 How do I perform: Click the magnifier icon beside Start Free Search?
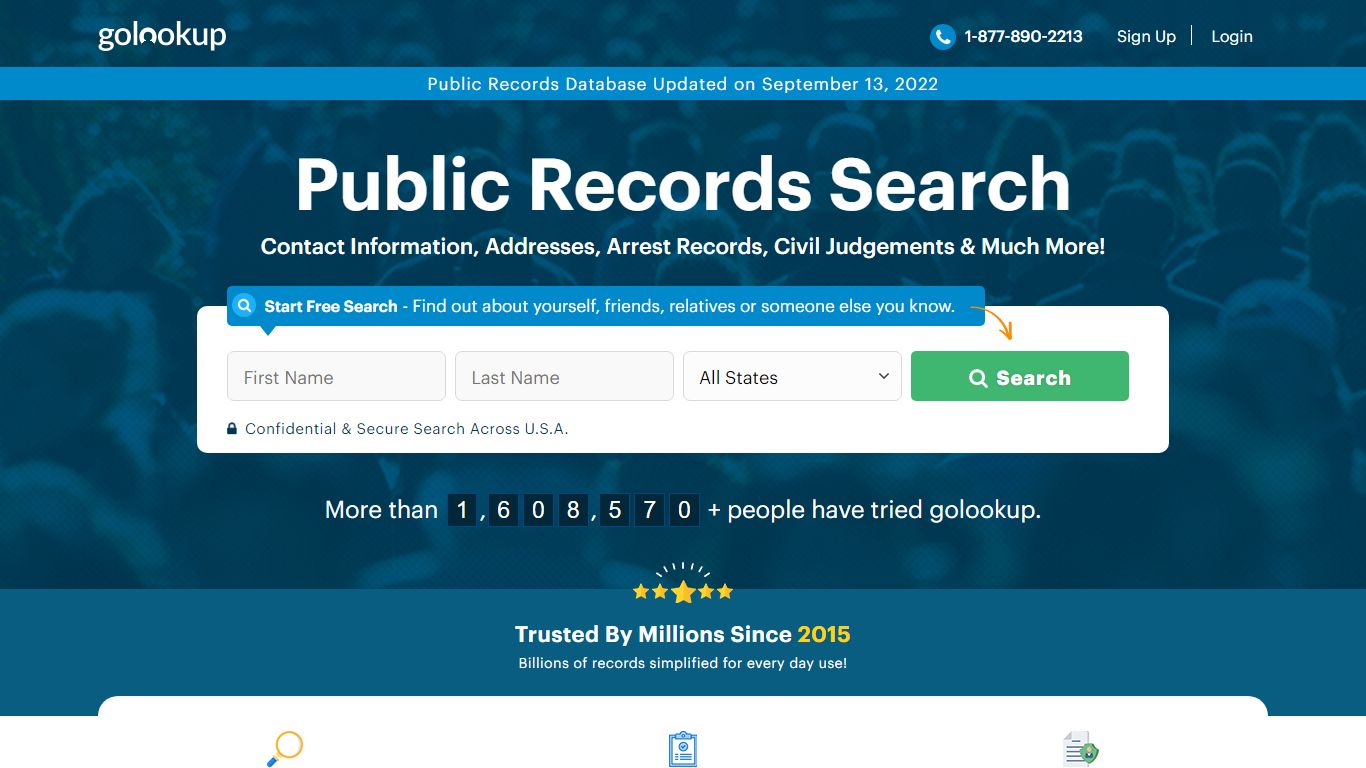244,305
